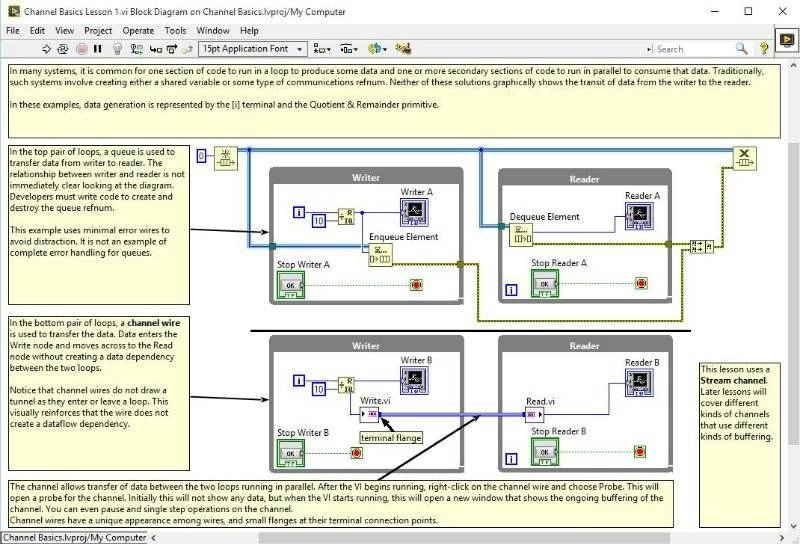Screen dimensions: 800x544
Task: Click the Channel Basics.lvproj/My Computer tab
Action: click(x=75, y=537)
